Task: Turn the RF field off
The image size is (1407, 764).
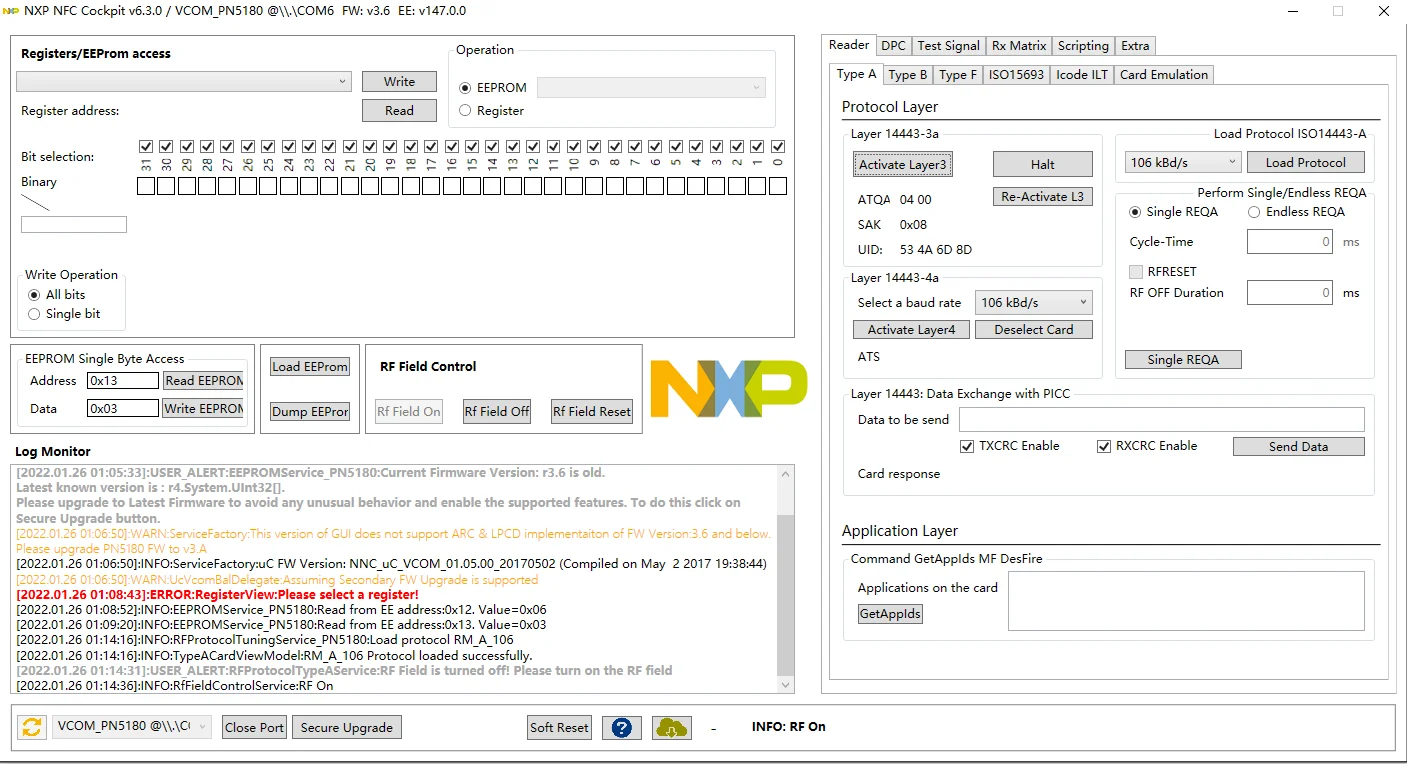Action: 497,412
